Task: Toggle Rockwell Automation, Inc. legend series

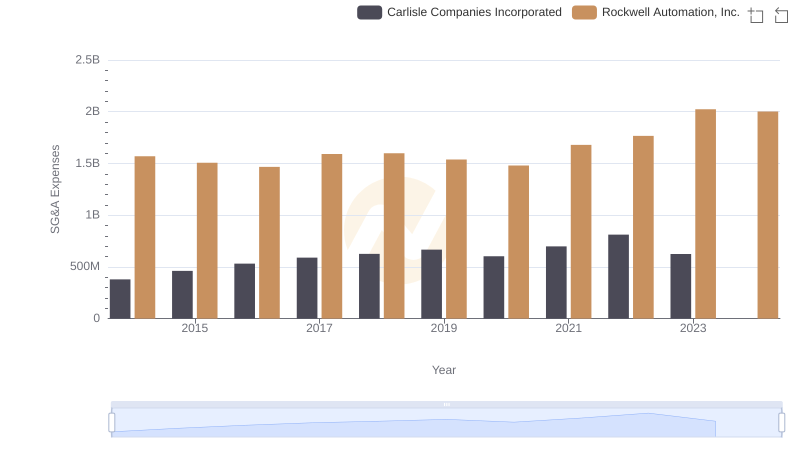Action: 656,12
